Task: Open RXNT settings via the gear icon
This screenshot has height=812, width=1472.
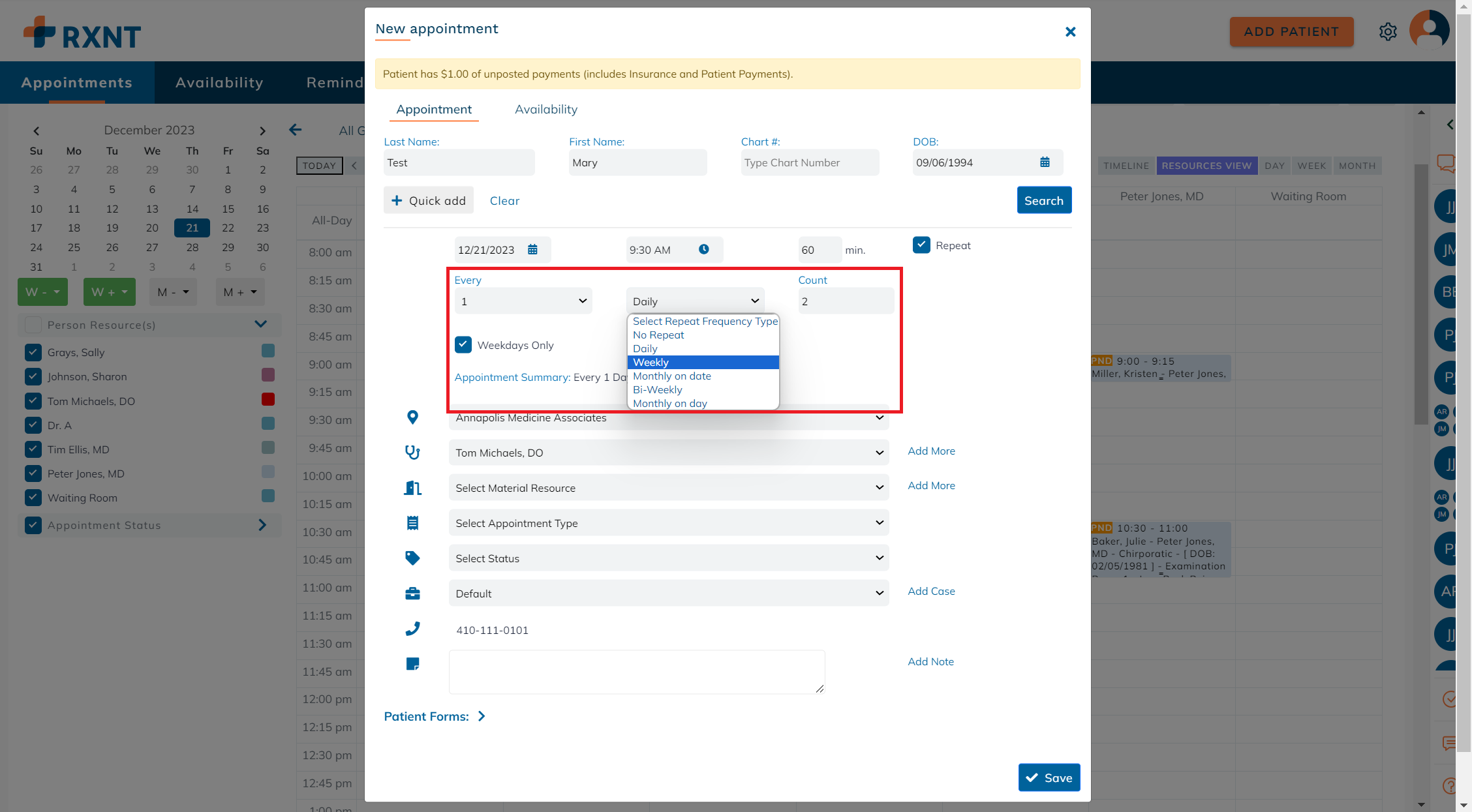Action: [x=1388, y=31]
